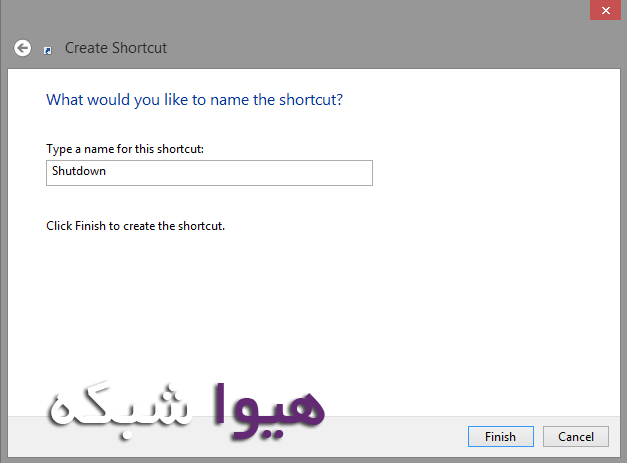Click the "Create Shortcut" title text
The height and width of the screenshot is (463, 627).
(115, 47)
